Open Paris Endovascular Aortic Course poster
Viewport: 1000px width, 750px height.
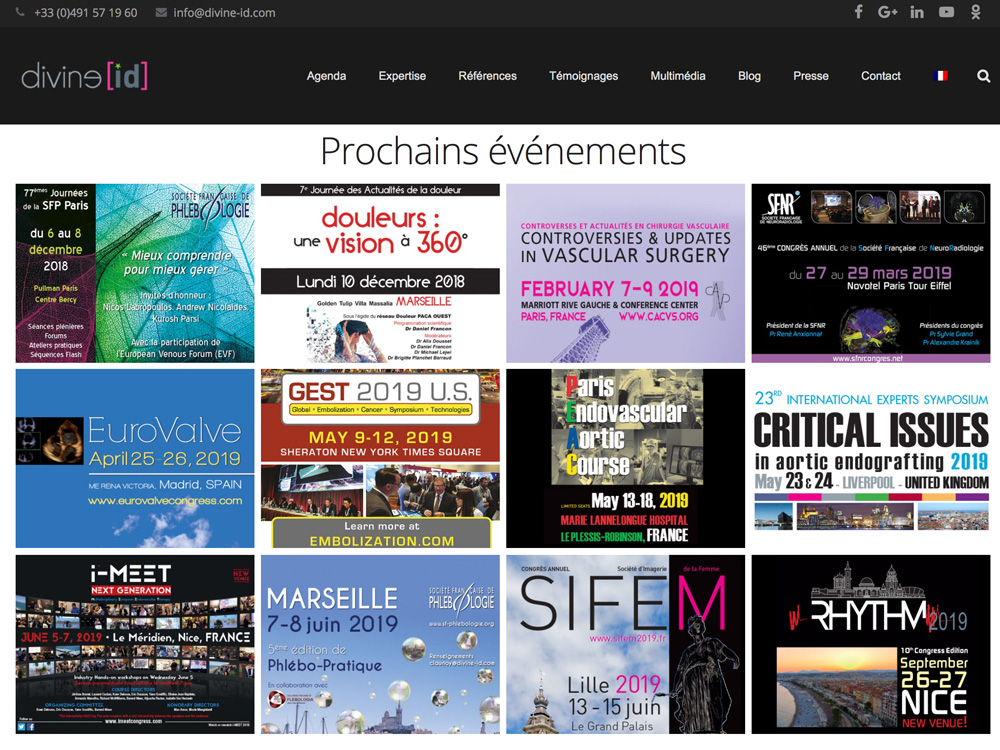(626, 459)
